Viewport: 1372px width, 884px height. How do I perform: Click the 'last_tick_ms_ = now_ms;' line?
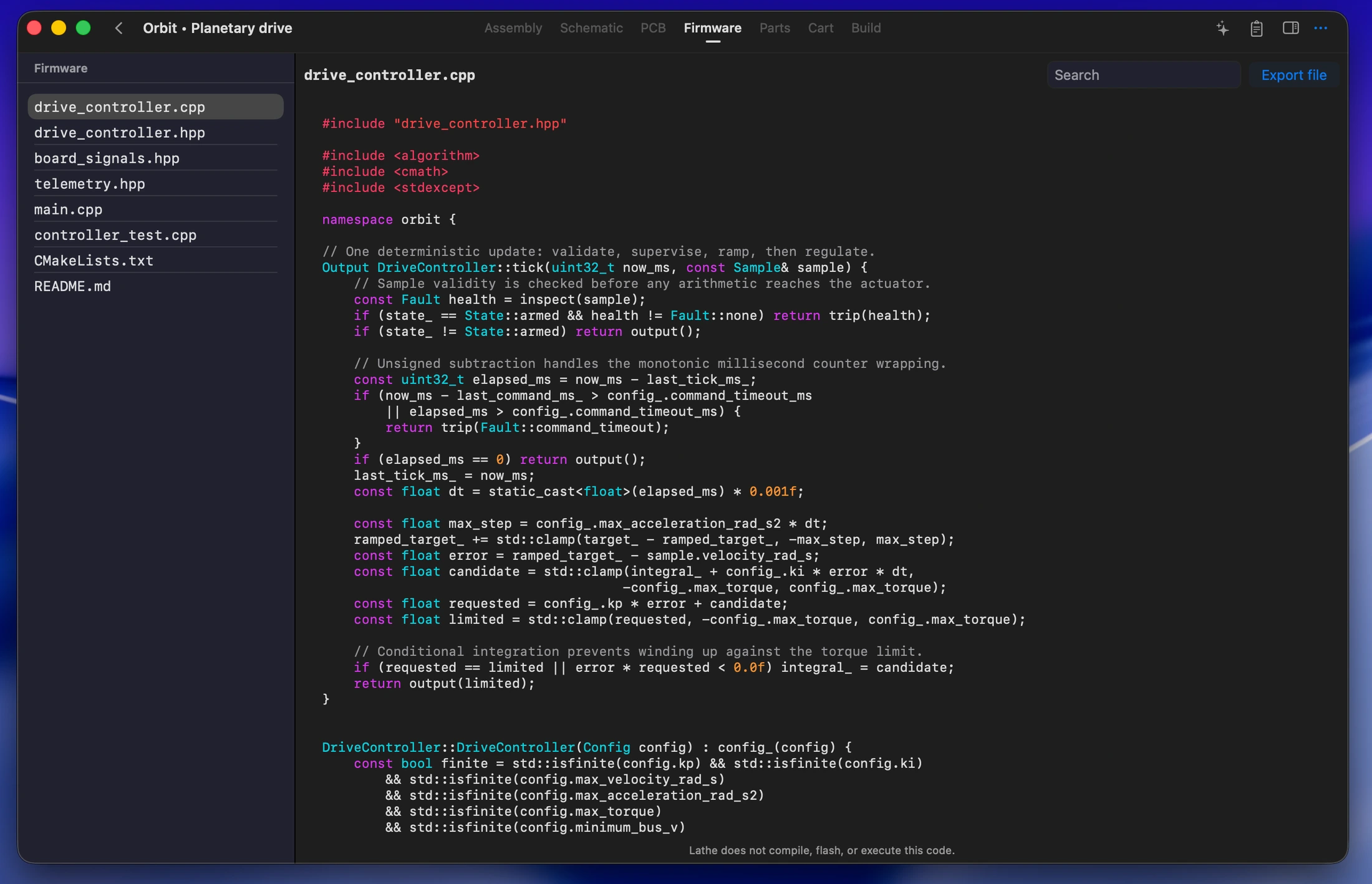coord(444,476)
